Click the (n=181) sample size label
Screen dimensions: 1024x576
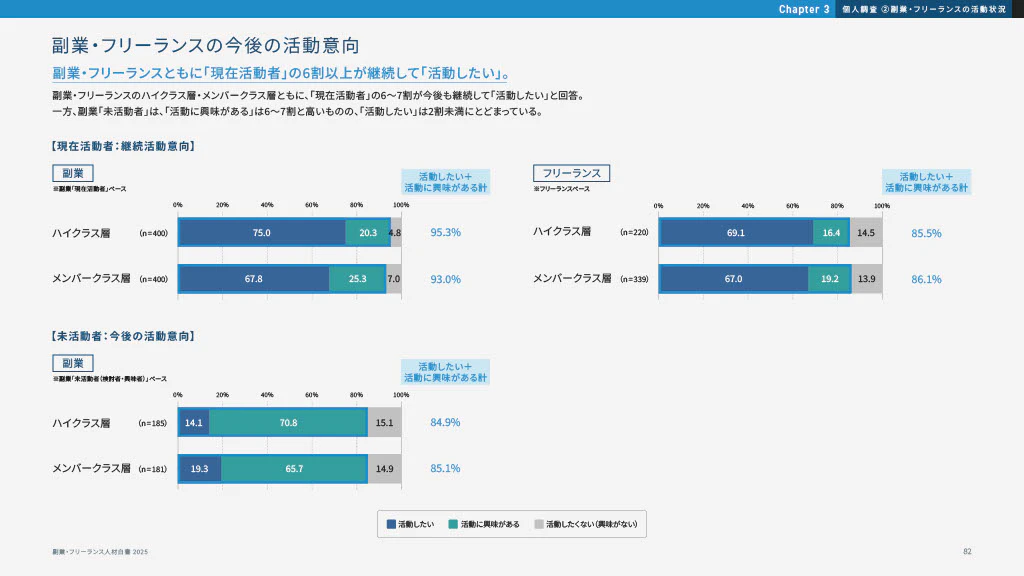[x=153, y=469]
